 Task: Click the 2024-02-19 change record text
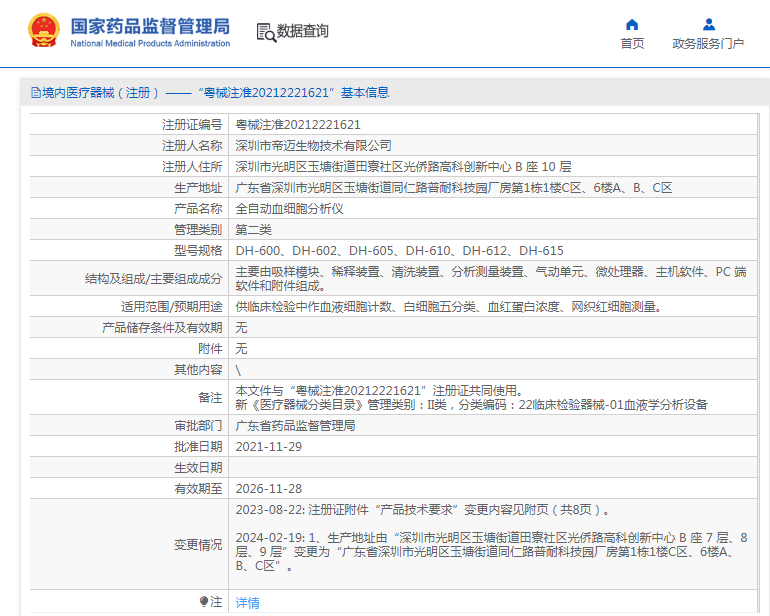[491, 552]
